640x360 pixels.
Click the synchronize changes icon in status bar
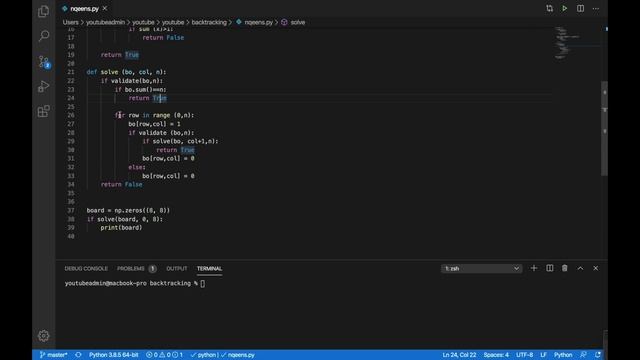pos(78,355)
